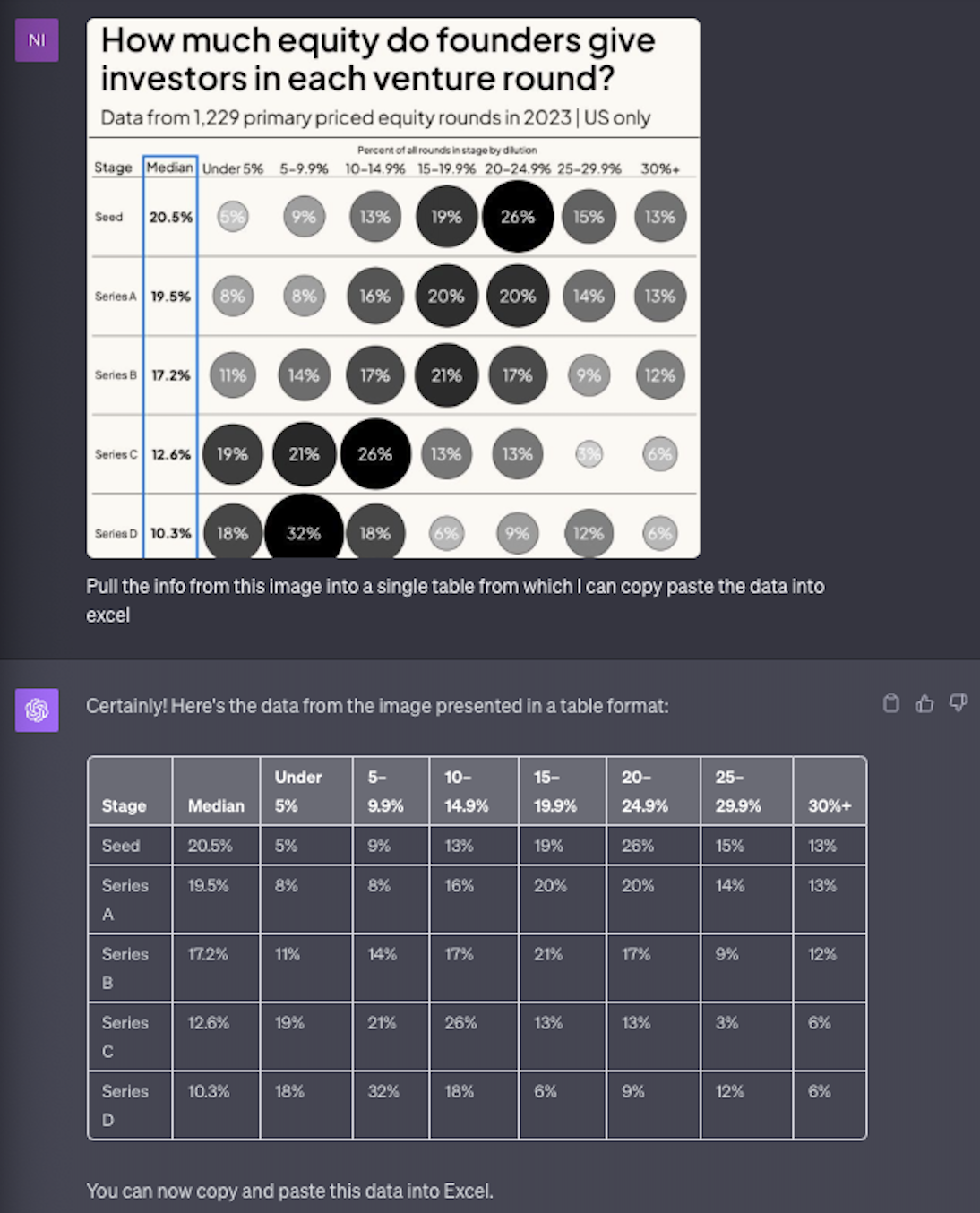Copy the assistant response with clipboard icon

point(890,703)
